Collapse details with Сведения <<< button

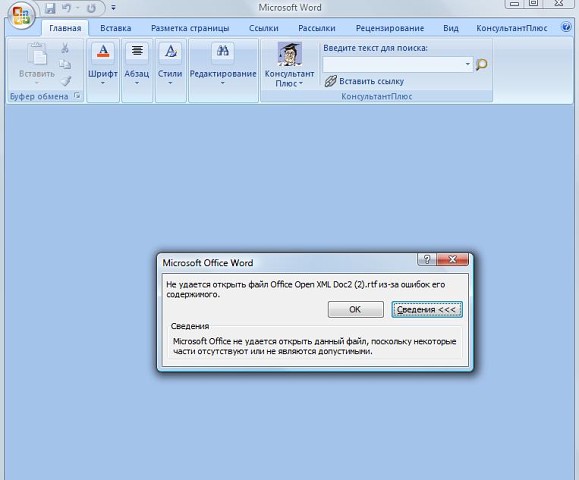click(427, 309)
